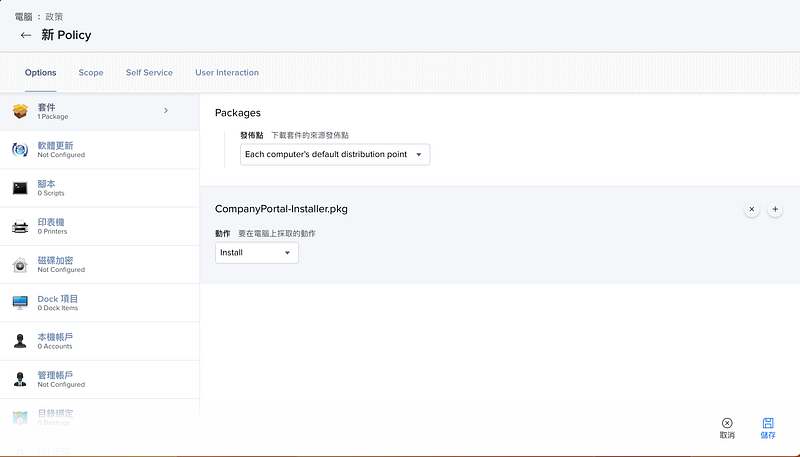Click the 套件 package box icon
The height and width of the screenshot is (457, 800).
pyautogui.click(x=20, y=111)
